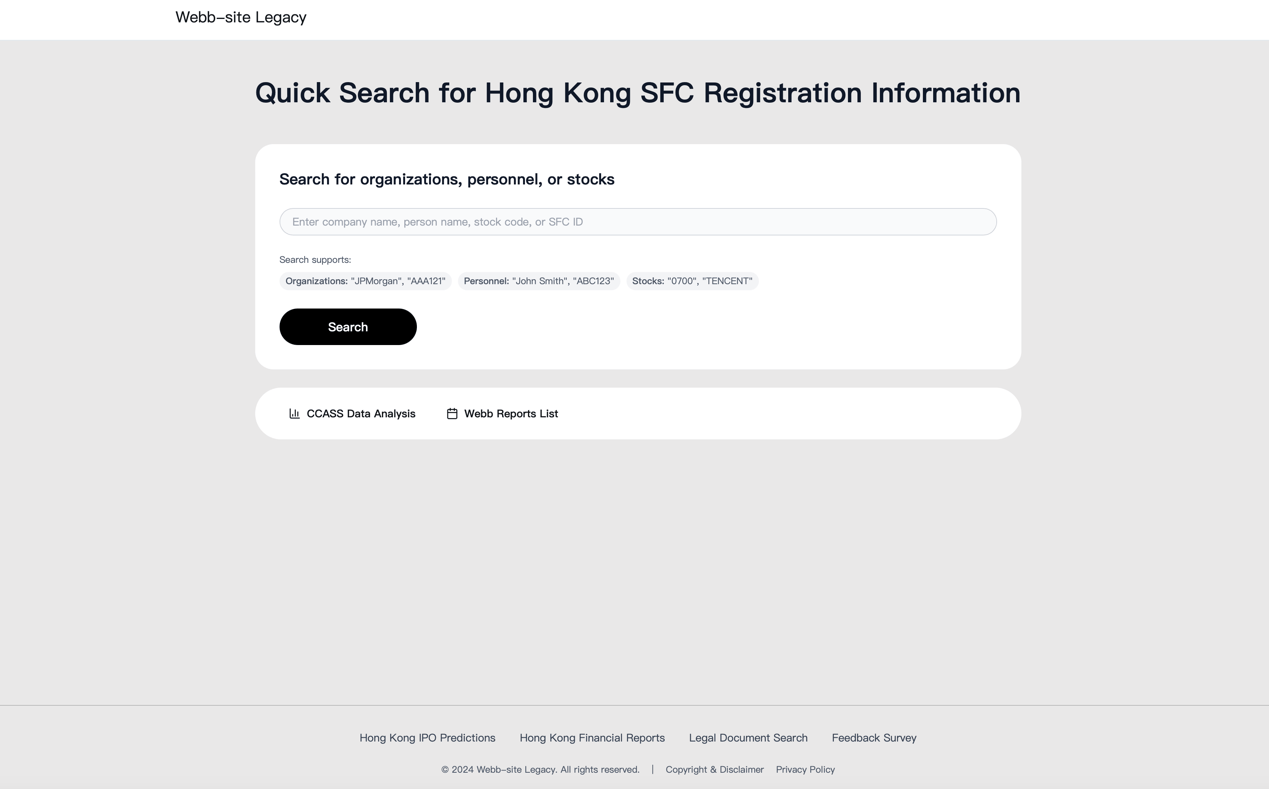Select the Personnel example chip
Image resolution: width=1269 pixels, height=789 pixels.
click(x=538, y=281)
